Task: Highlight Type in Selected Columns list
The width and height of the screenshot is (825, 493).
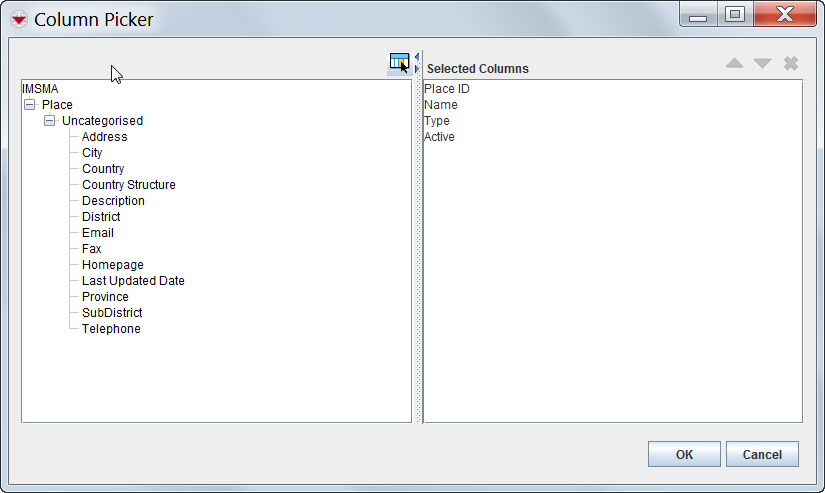Action: [437, 121]
